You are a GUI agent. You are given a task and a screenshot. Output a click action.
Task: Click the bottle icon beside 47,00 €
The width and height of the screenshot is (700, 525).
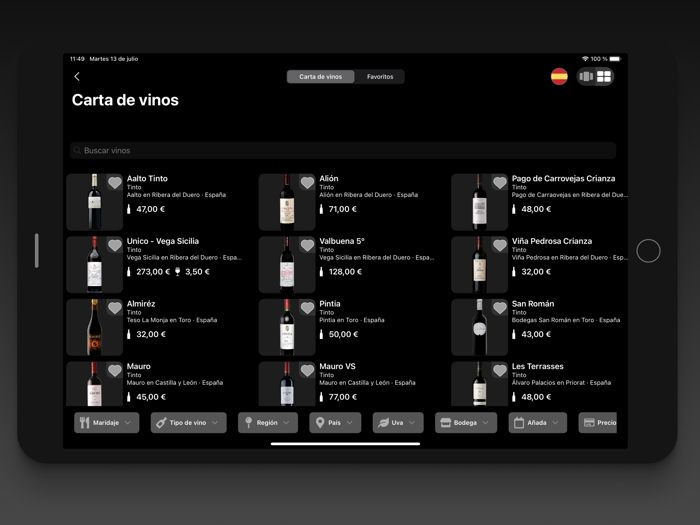tap(129, 209)
